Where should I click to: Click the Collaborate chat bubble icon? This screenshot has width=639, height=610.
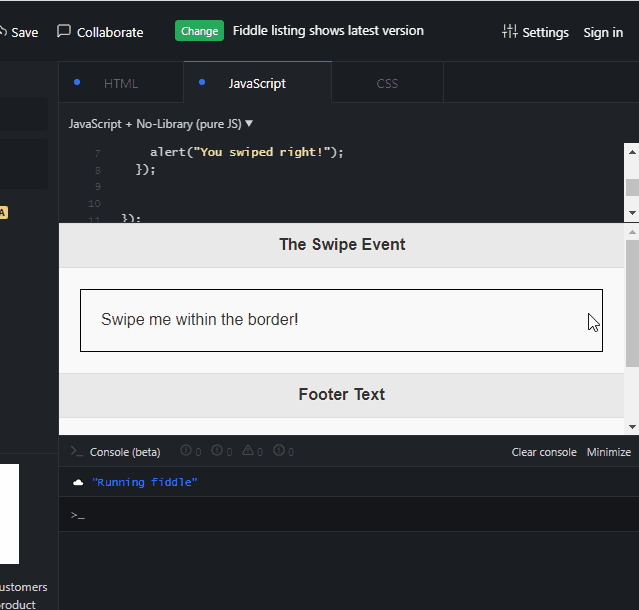64,31
